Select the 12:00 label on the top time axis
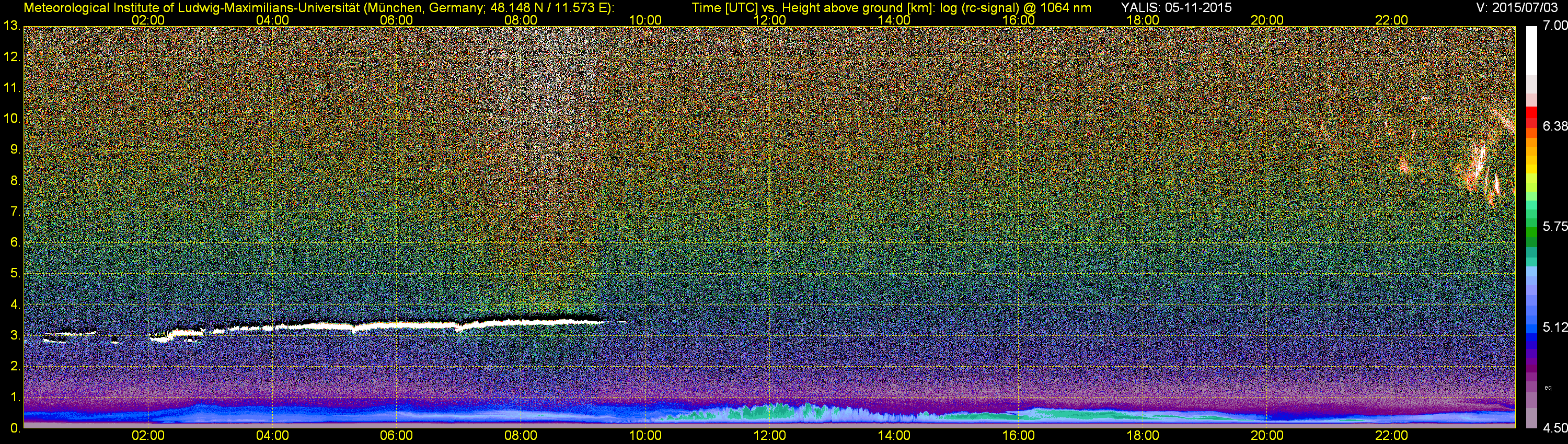The height and width of the screenshot is (444, 1568). [769, 20]
